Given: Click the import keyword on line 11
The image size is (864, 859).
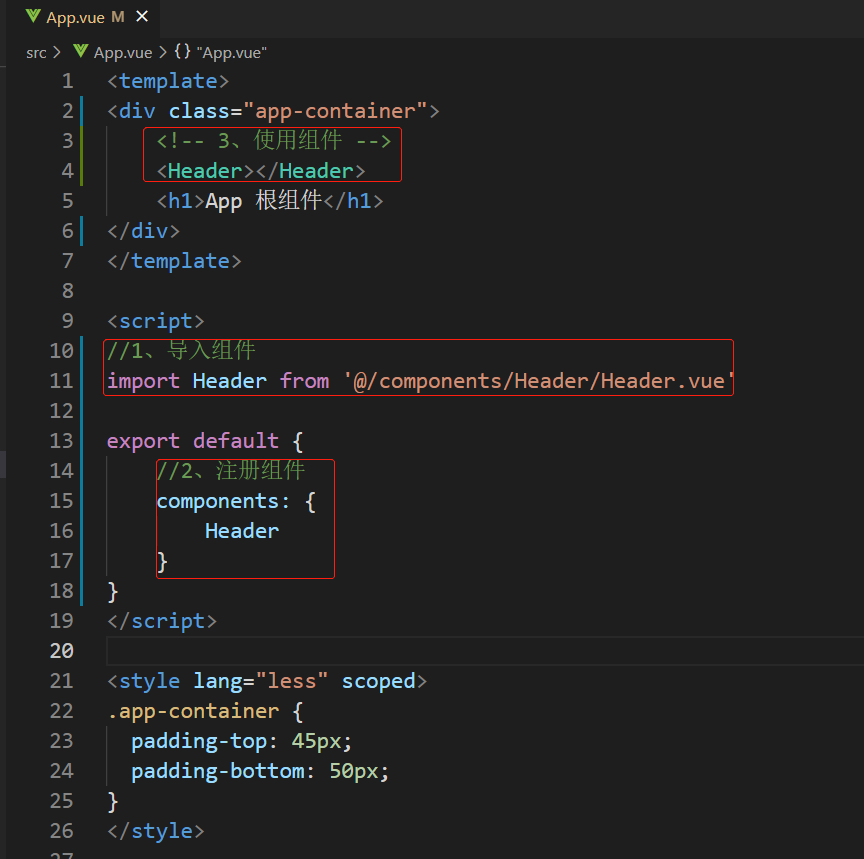Looking at the screenshot, I should pyautogui.click(x=143, y=381).
